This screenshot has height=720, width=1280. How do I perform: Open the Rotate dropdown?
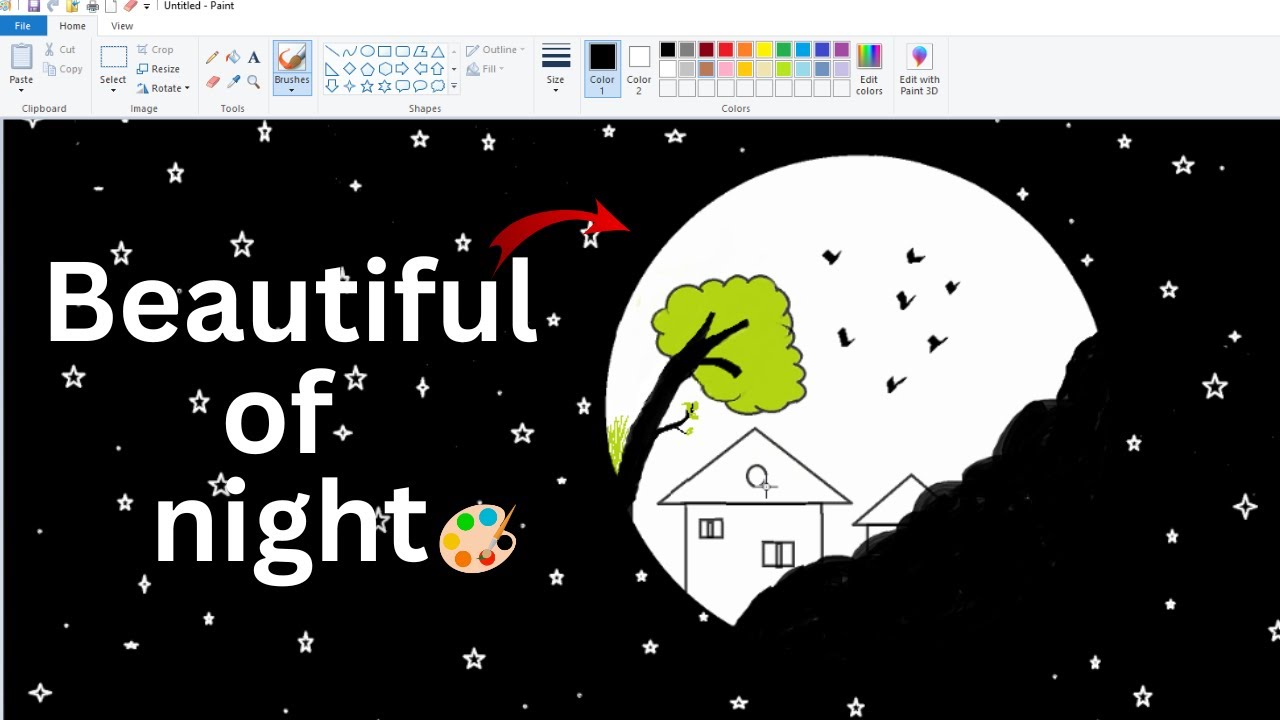163,88
